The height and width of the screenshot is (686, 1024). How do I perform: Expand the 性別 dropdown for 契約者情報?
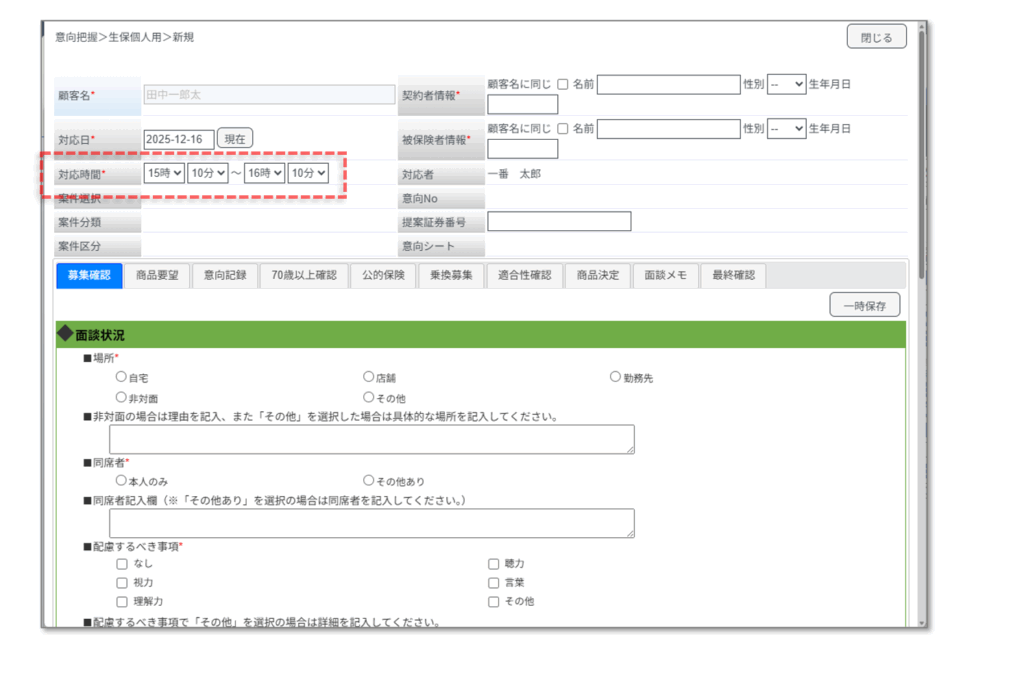click(x=786, y=85)
